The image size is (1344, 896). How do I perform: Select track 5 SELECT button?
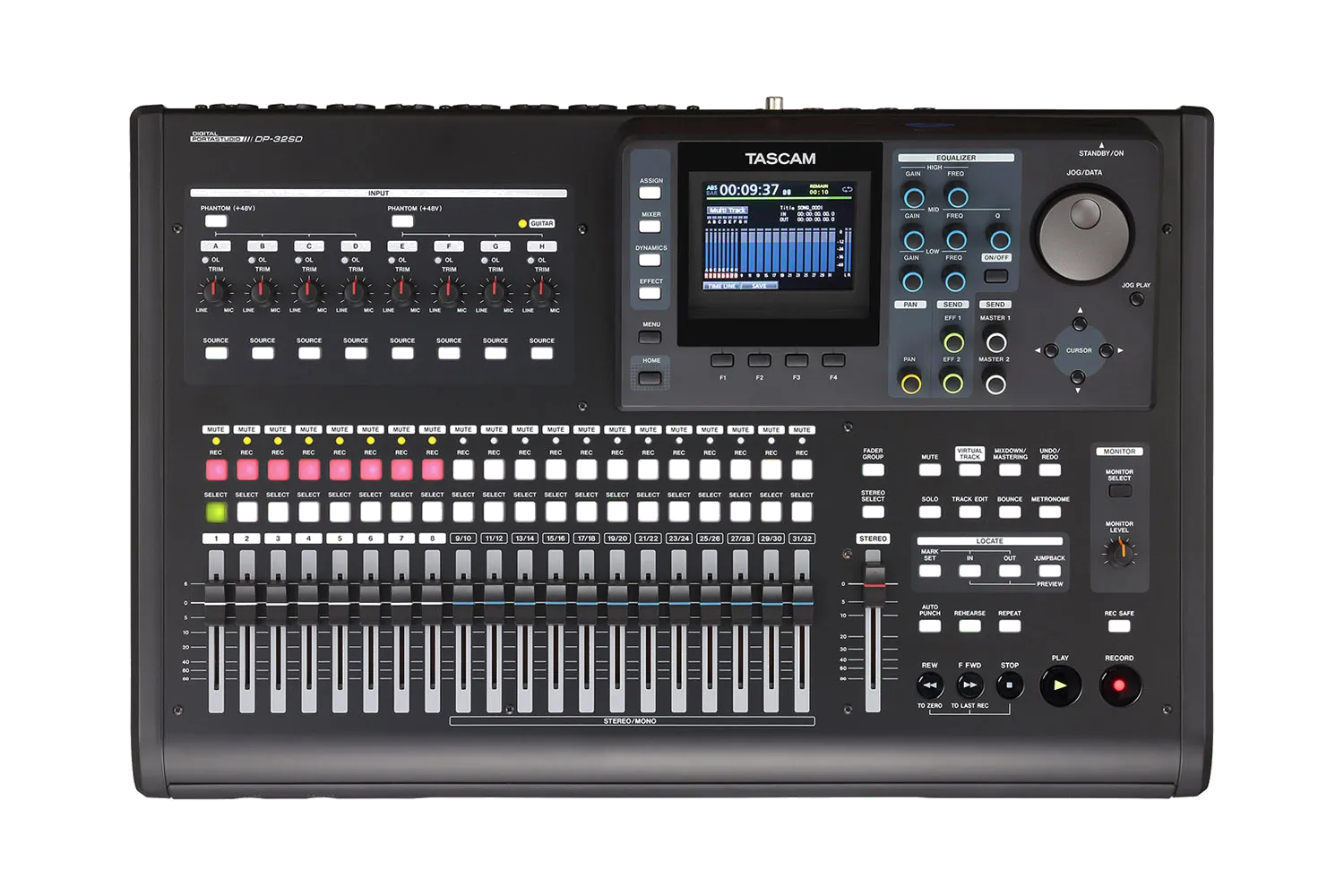tap(340, 512)
